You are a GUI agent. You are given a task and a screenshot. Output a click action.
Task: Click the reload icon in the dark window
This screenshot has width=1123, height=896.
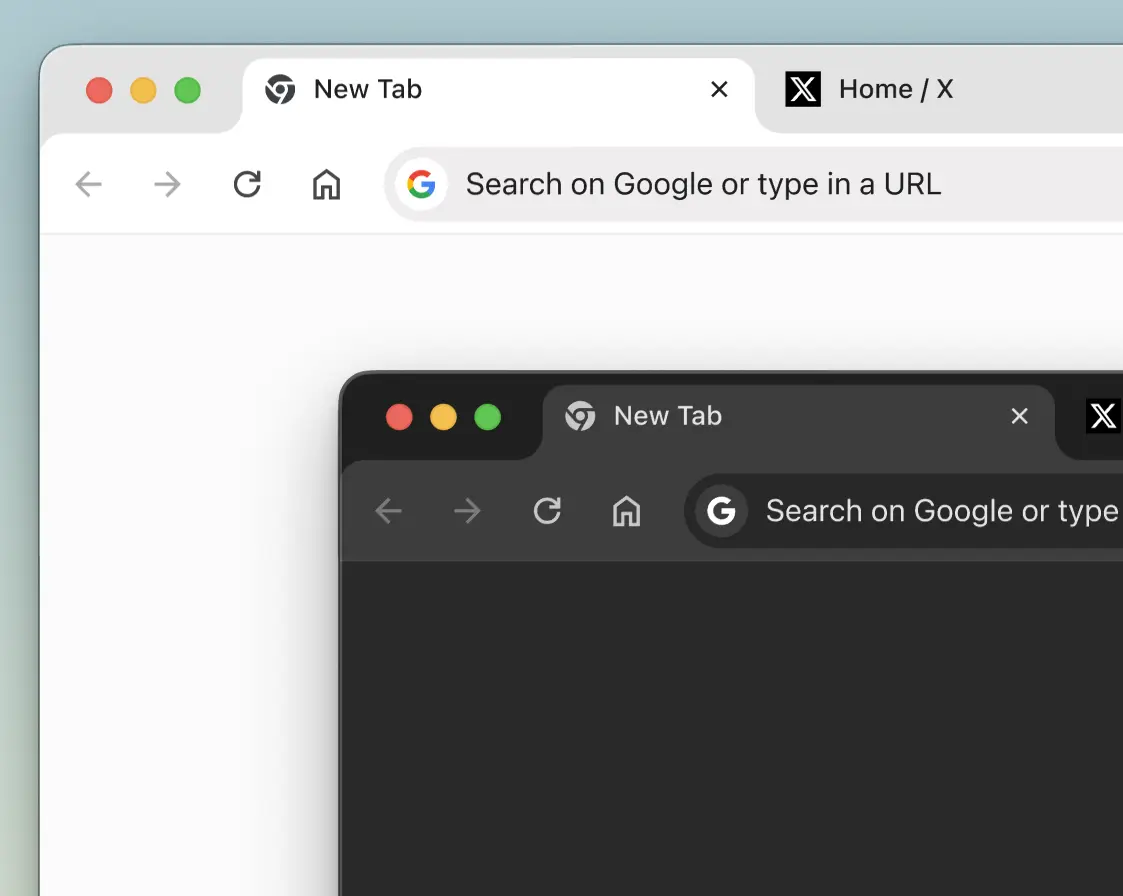coord(547,511)
